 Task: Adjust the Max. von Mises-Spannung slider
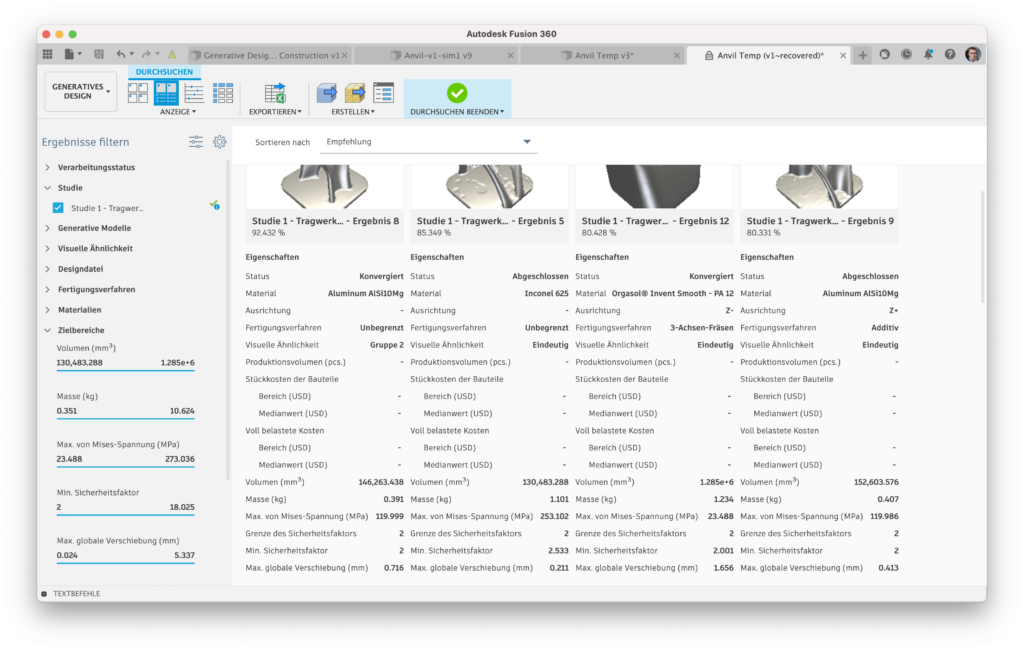125,466
